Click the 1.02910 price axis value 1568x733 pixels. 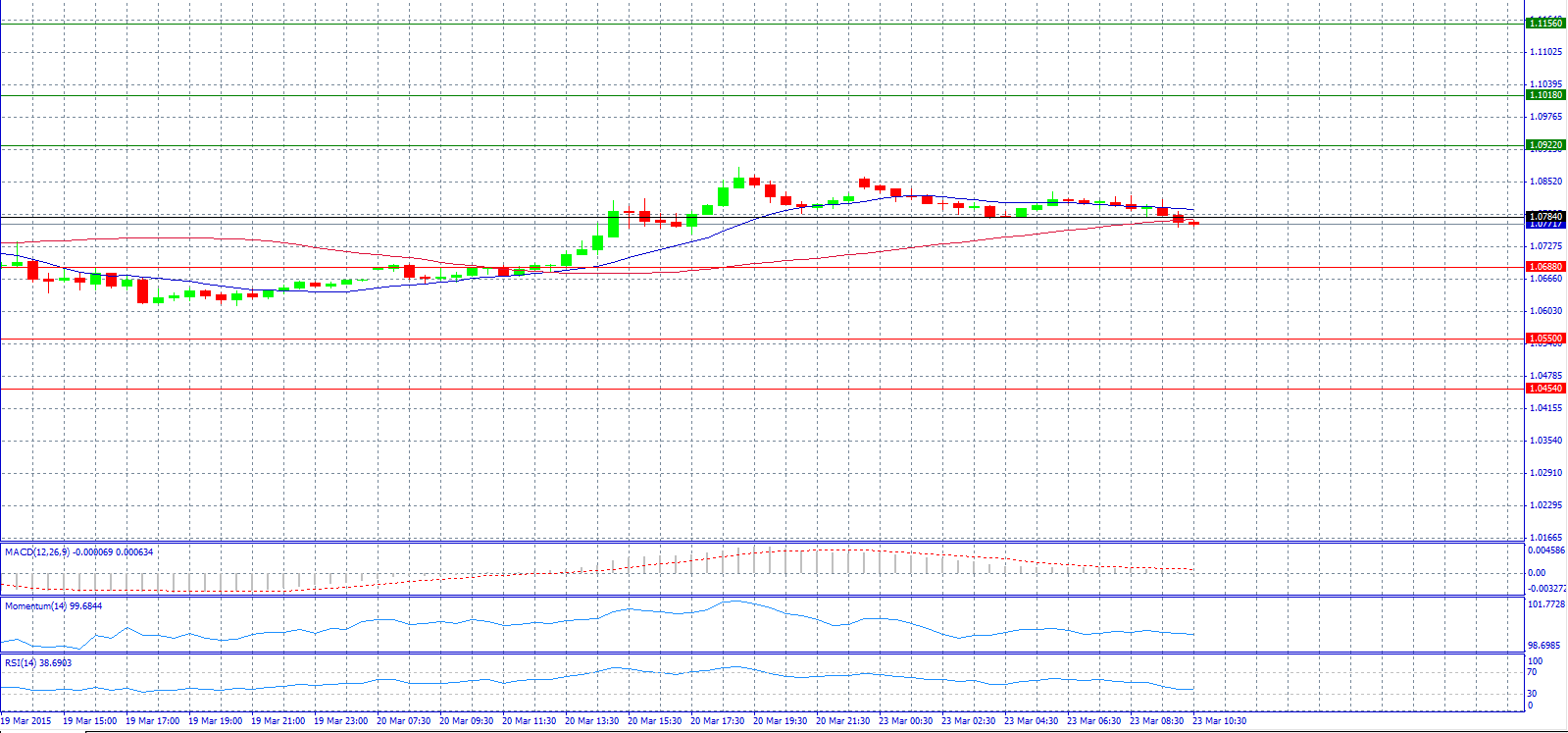click(x=1546, y=473)
